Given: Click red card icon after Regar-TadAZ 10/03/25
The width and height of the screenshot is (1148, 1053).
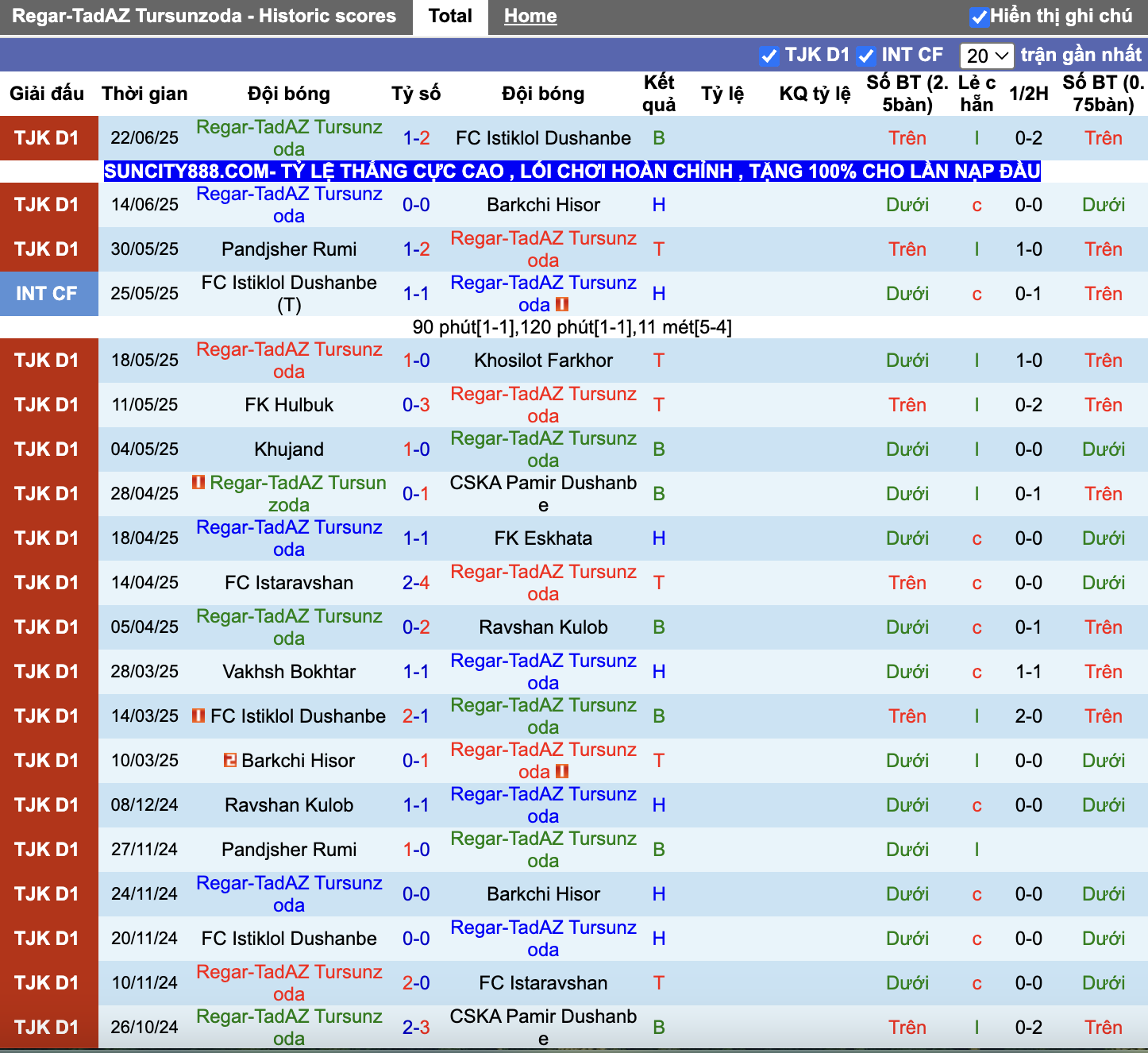Looking at the screenshot, I should tap(562, 771).
